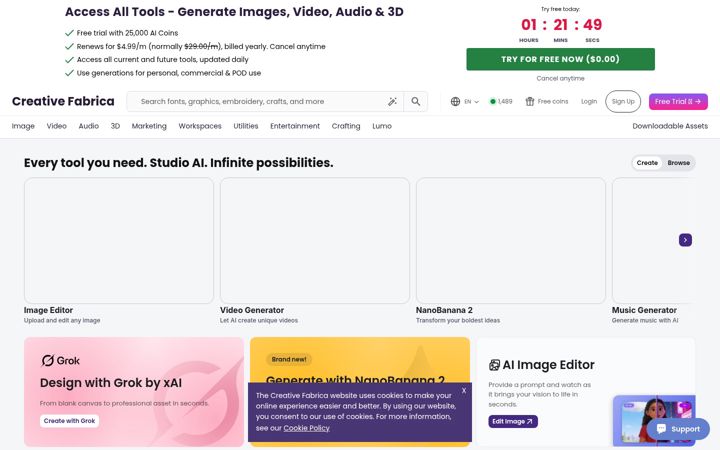Click the countdown timer 01 : 21 : 49
Screen dimensions: 720x450
pos(561,25)
